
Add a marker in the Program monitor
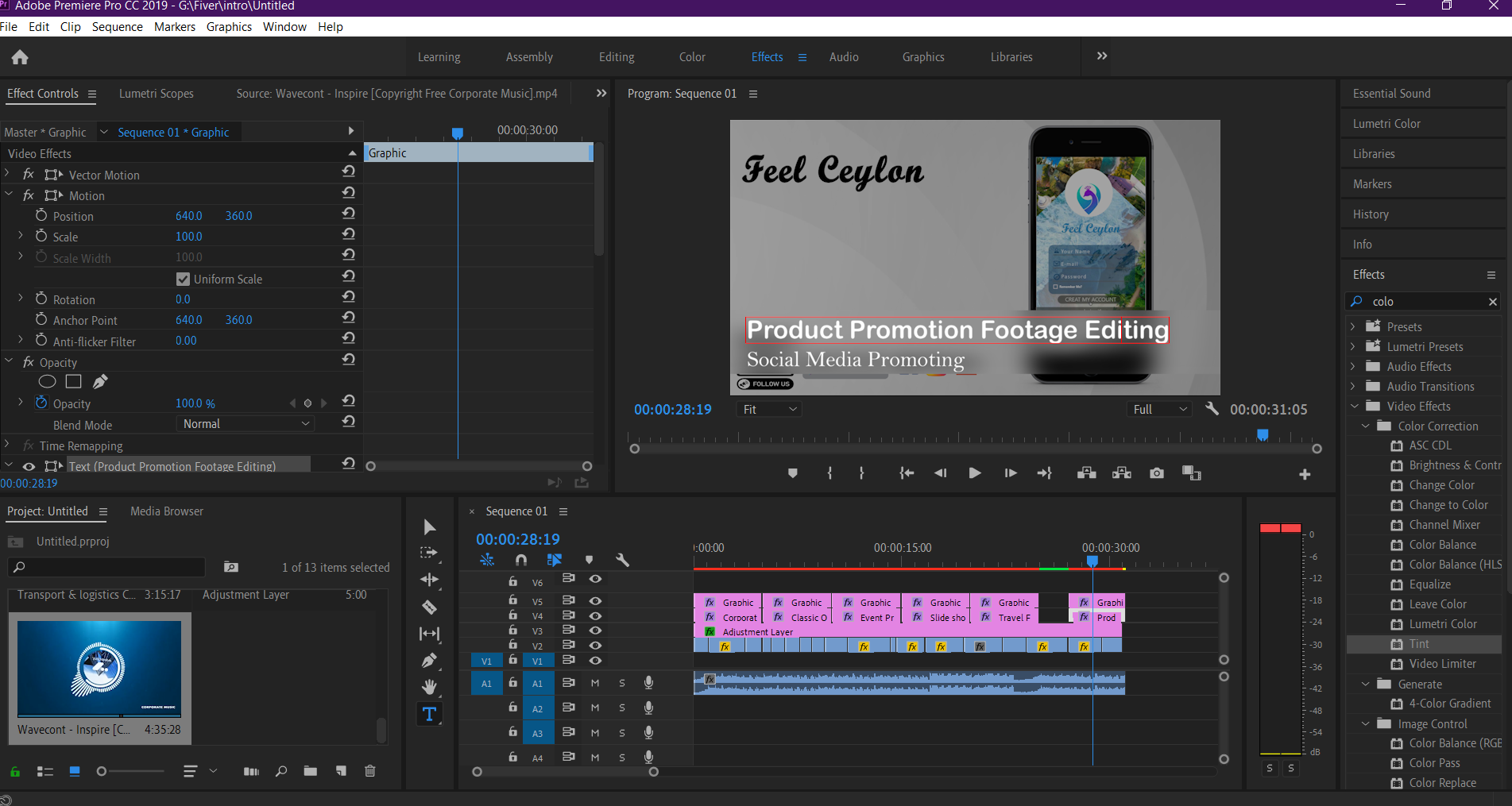click(x=792, y=472)
